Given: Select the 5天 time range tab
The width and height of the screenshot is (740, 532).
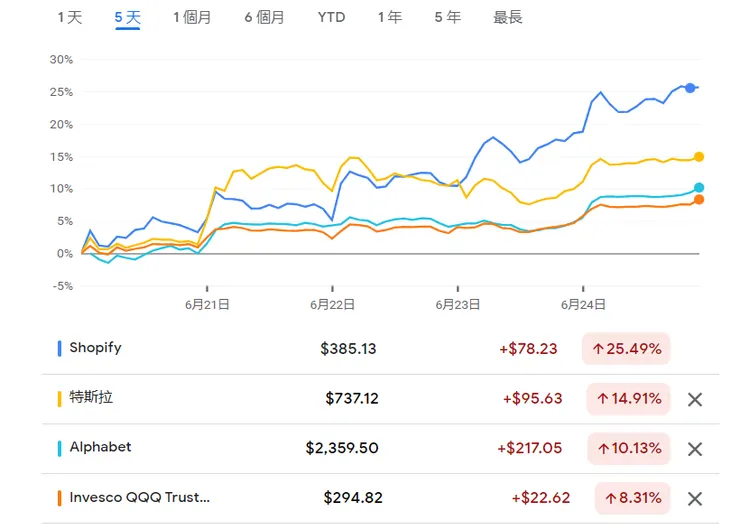Looking at the screenshot, I should (x=127, y=18).
